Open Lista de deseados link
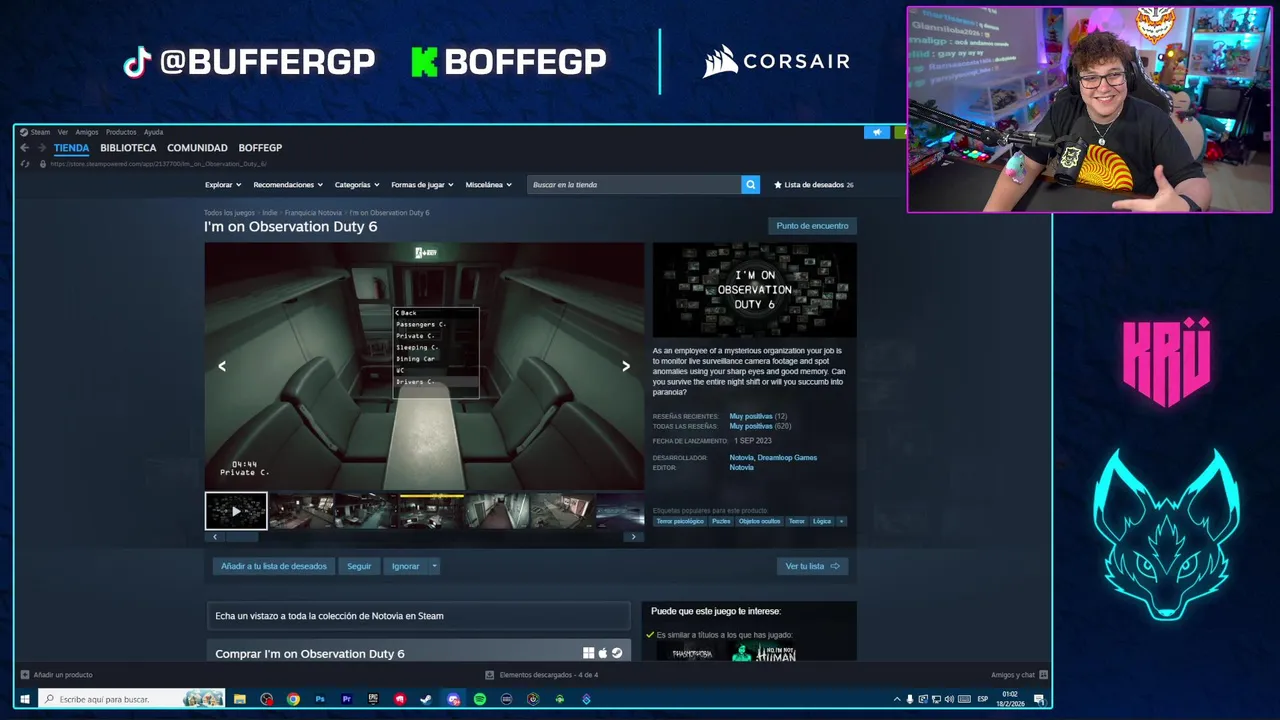 tap(814, 185)
